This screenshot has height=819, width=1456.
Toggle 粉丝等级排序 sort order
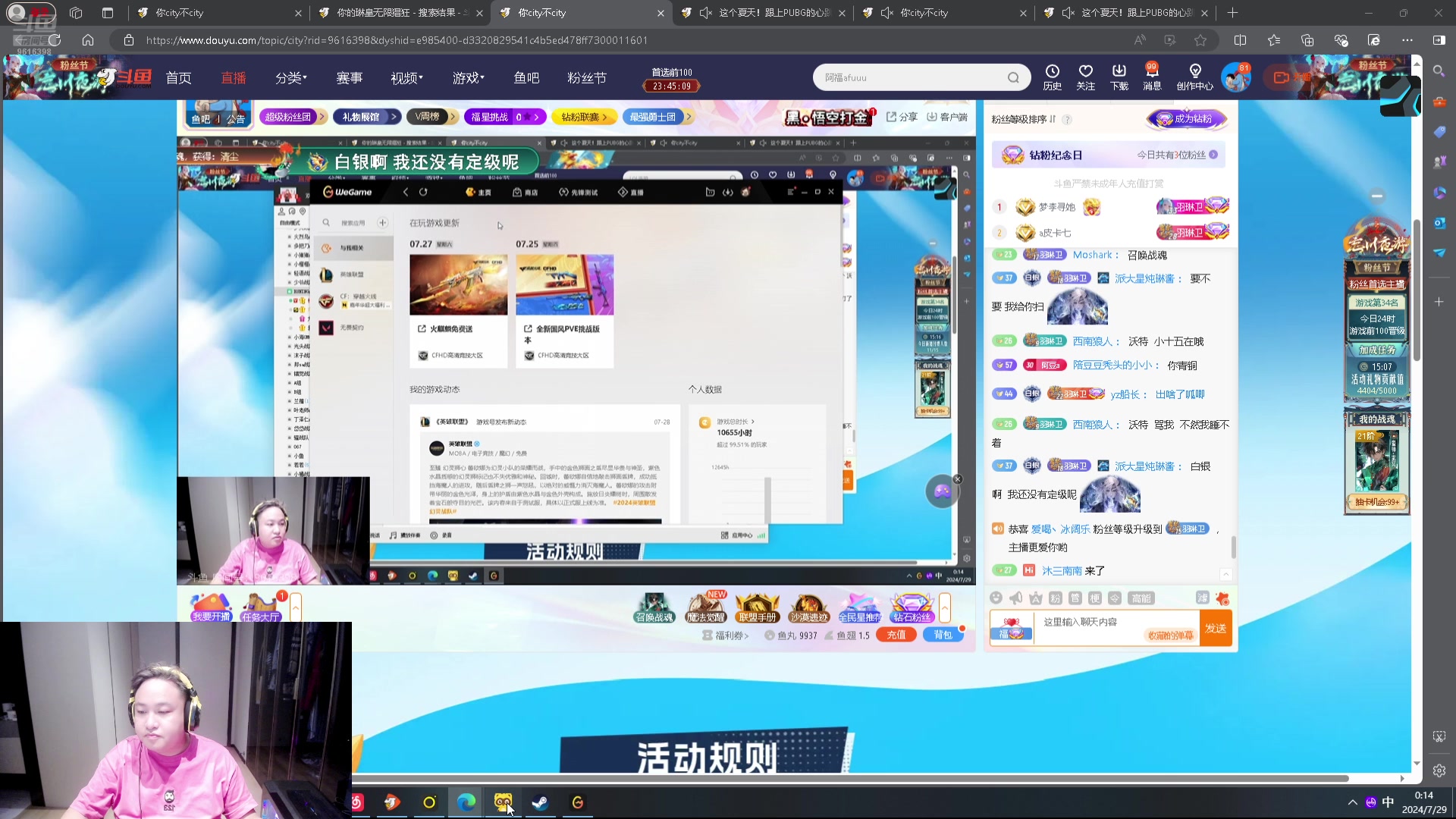click(1024, 119)
